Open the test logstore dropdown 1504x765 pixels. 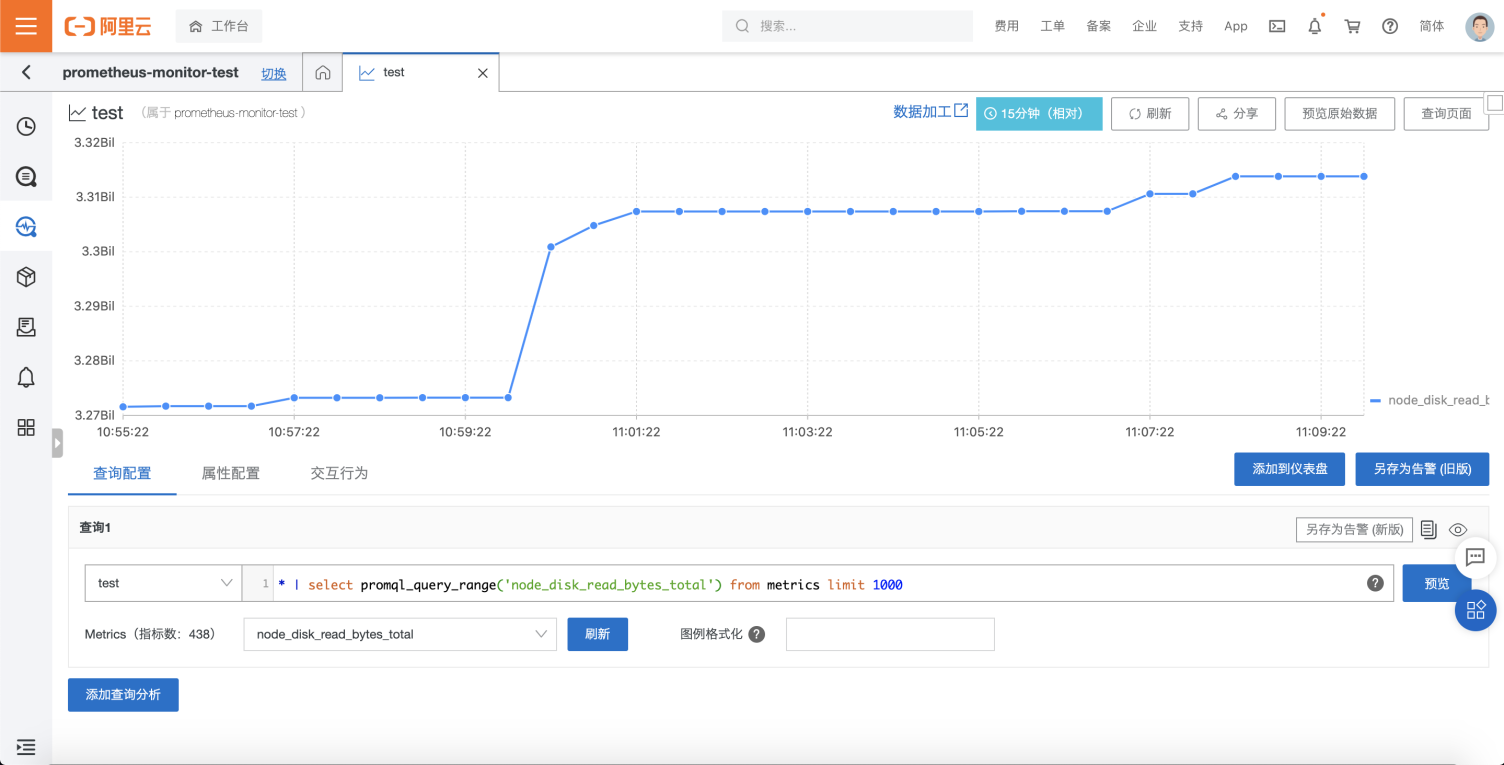163,583
